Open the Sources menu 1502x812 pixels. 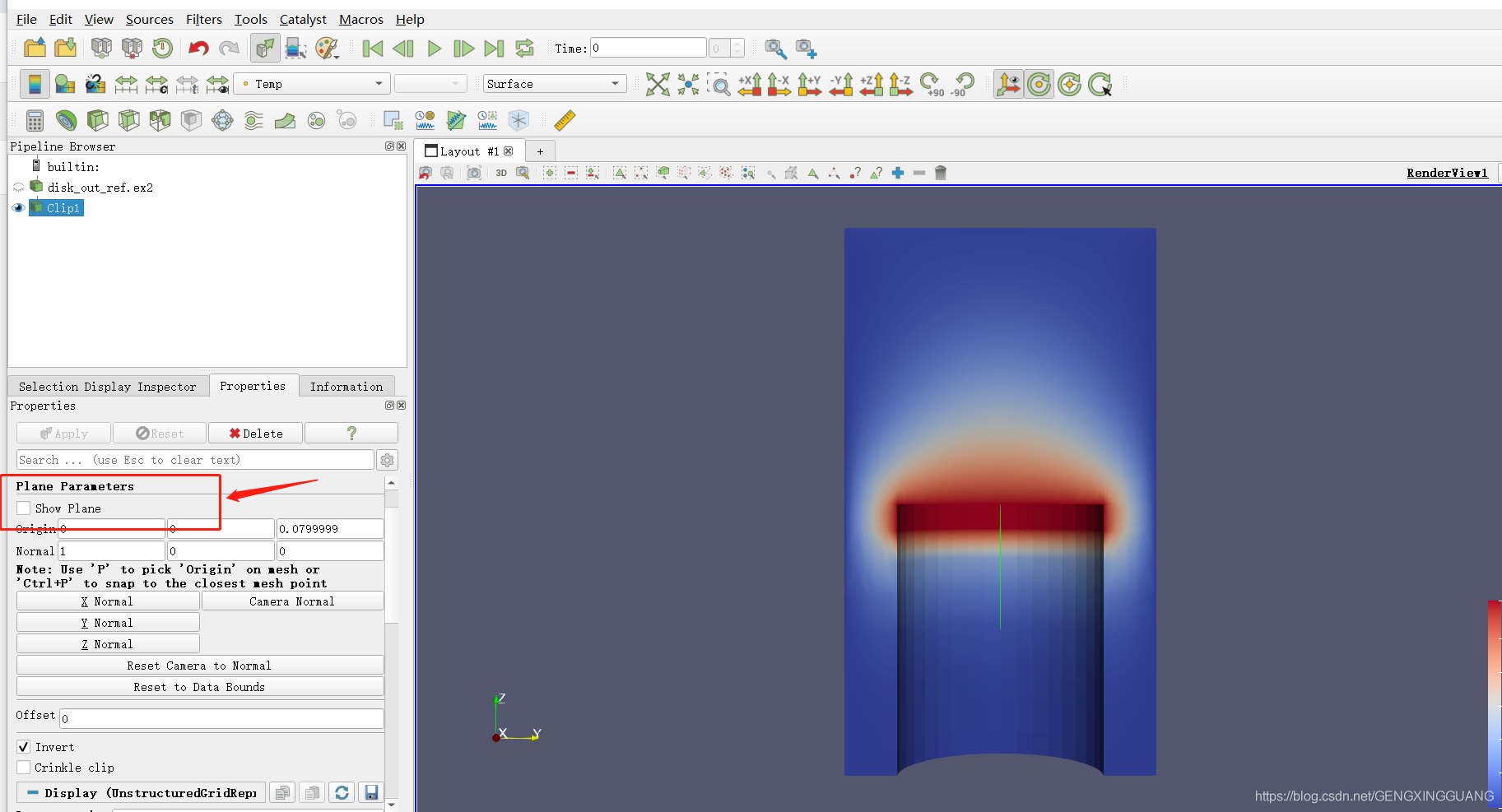point(149,20)
